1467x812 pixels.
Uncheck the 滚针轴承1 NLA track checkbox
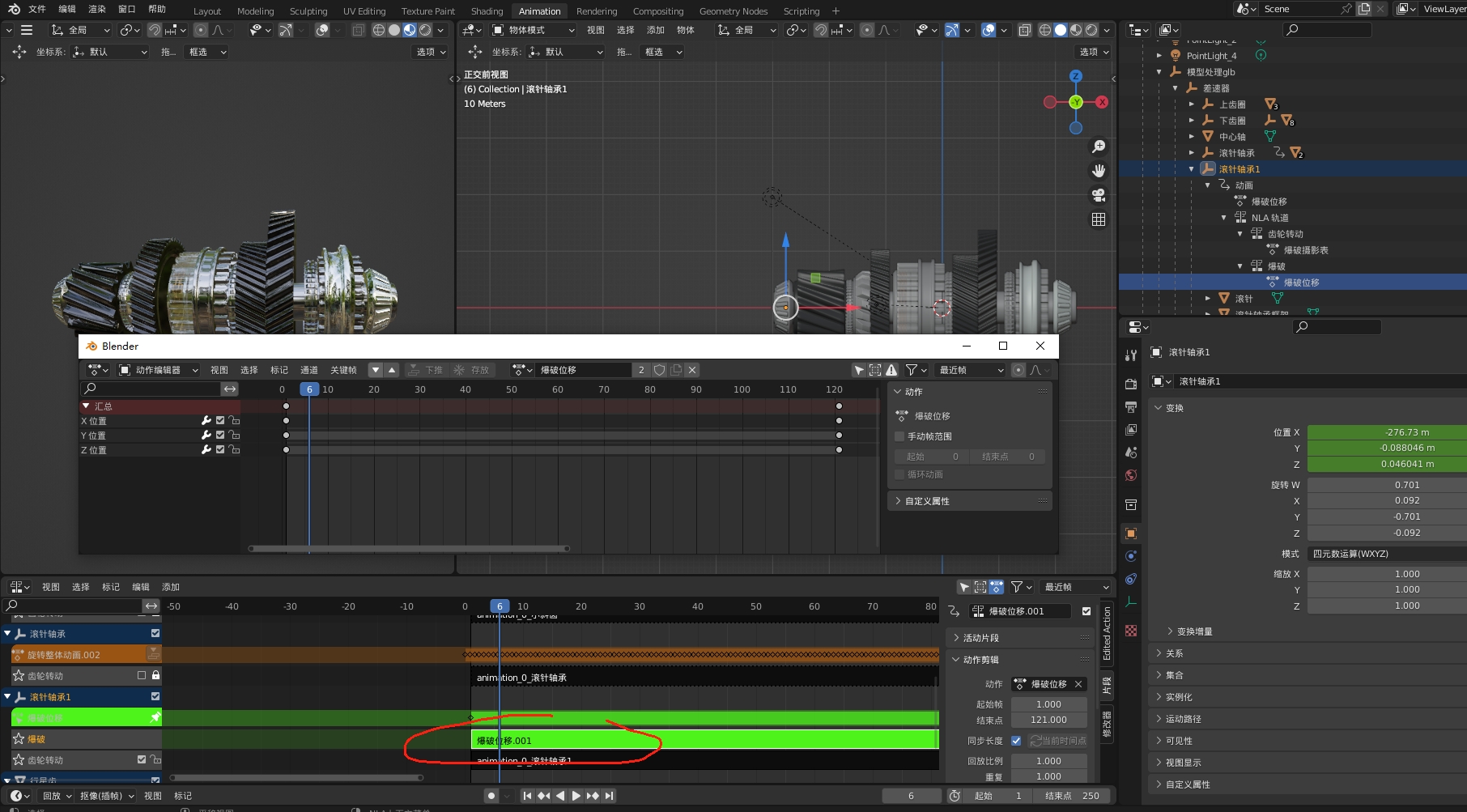point(155,696)
